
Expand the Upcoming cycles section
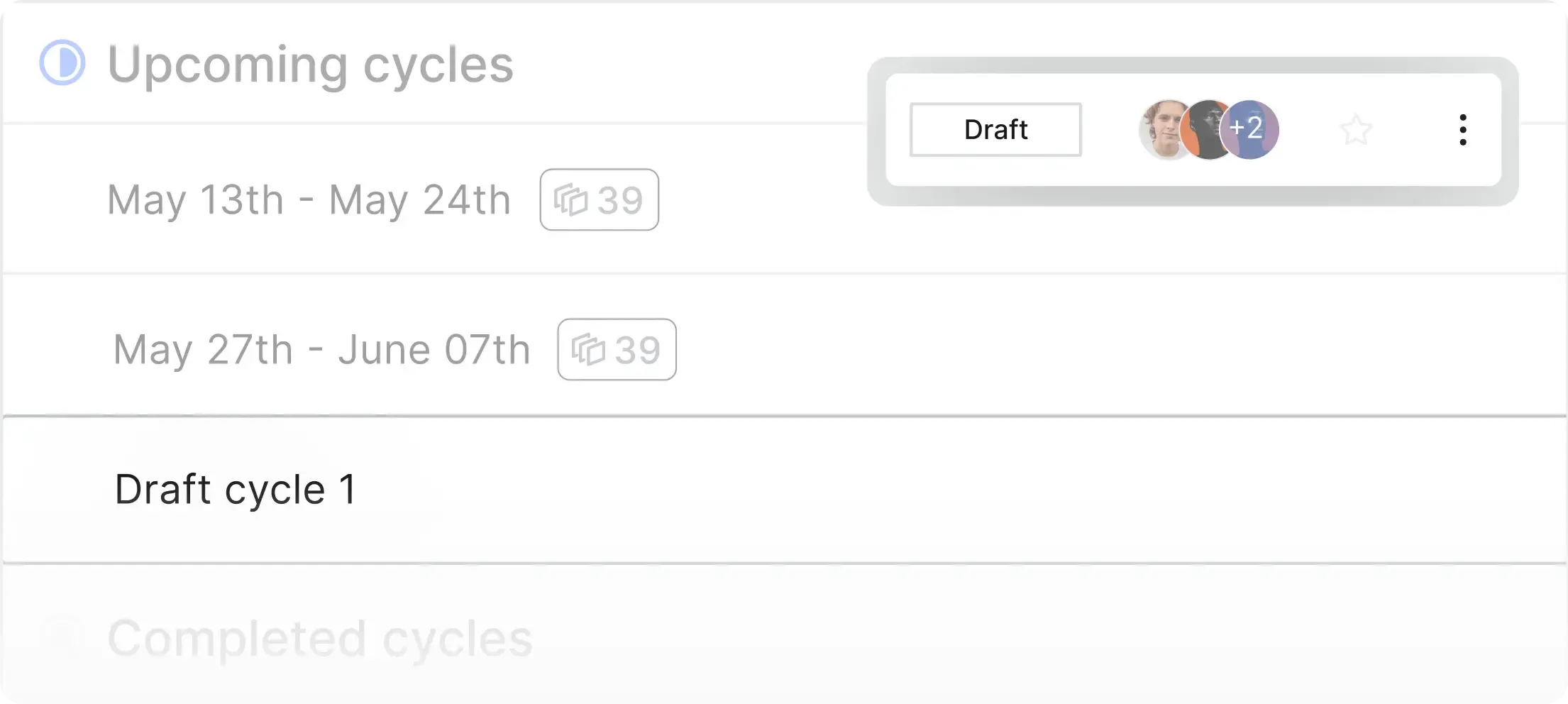(311, 64)
